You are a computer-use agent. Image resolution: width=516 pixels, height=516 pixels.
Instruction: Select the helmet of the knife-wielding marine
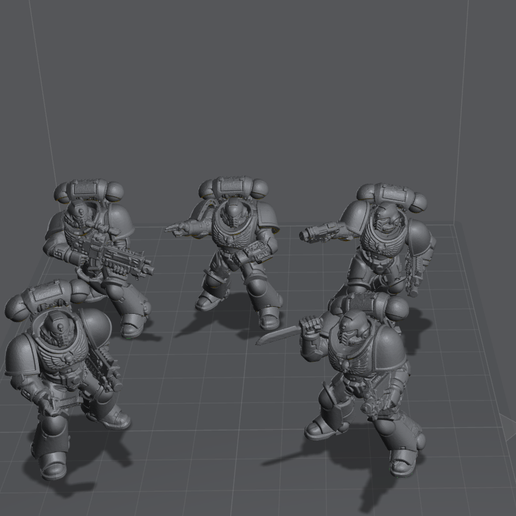click(x=353, y=329)
